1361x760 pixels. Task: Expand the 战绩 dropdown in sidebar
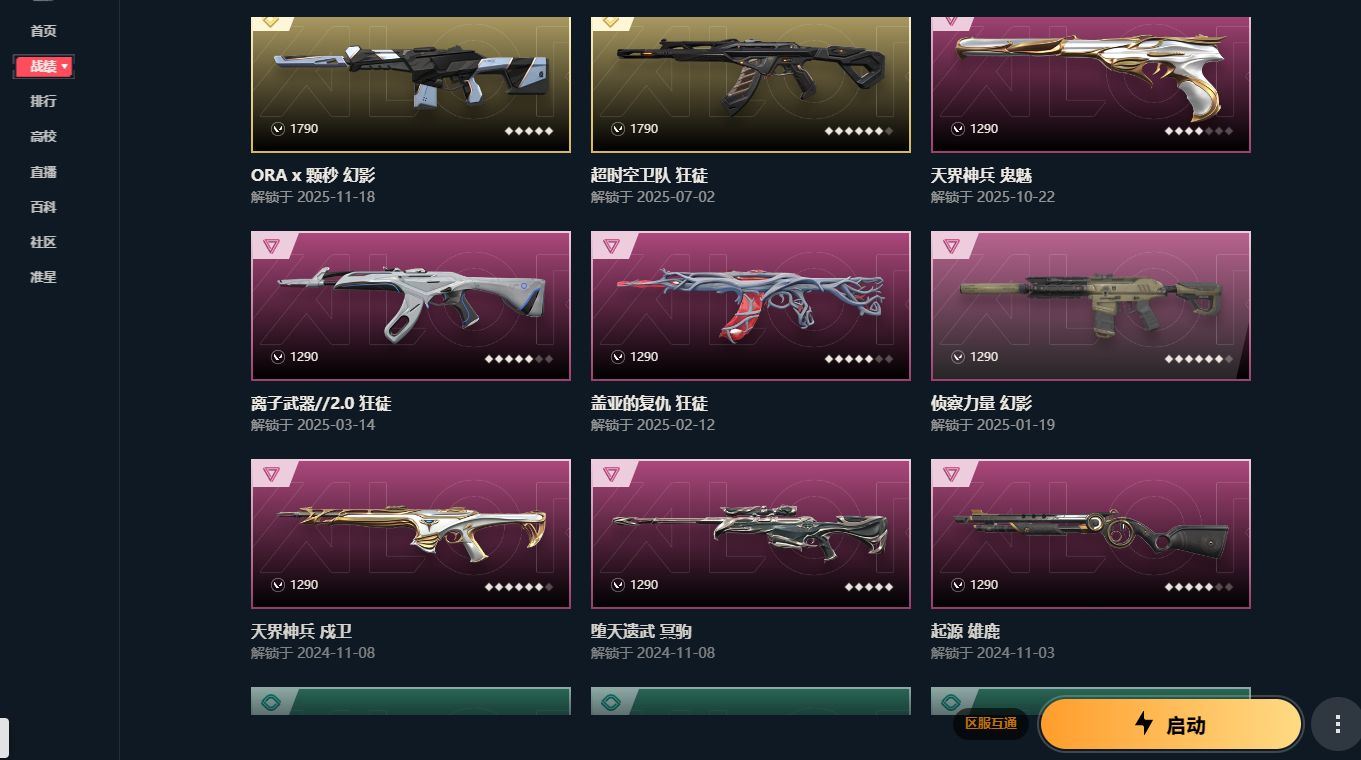pos(44,66)
